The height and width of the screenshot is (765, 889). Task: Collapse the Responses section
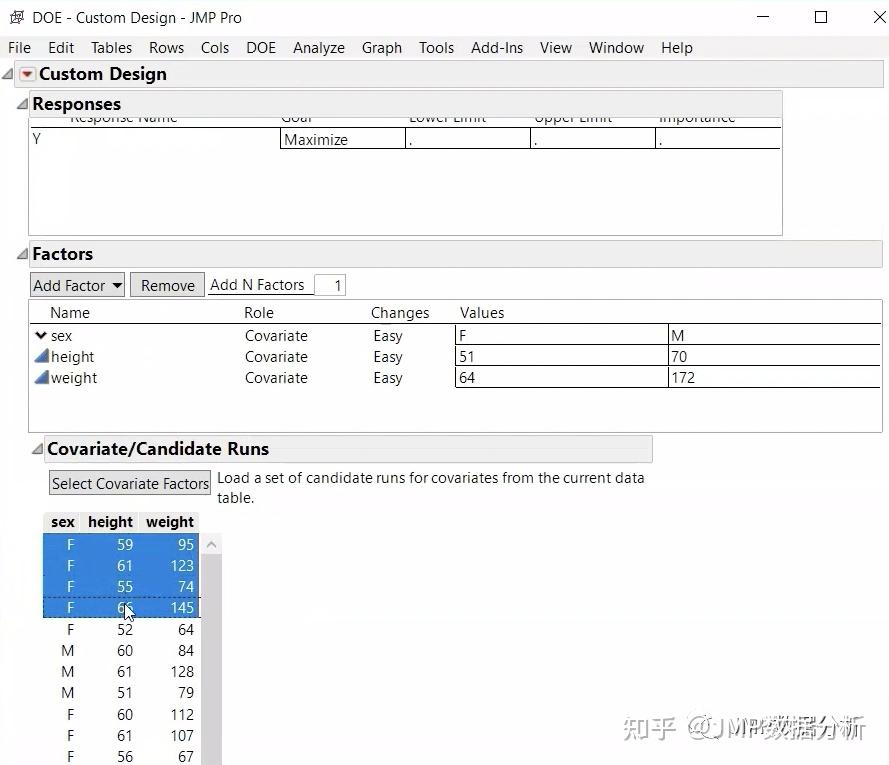[21, 104]
